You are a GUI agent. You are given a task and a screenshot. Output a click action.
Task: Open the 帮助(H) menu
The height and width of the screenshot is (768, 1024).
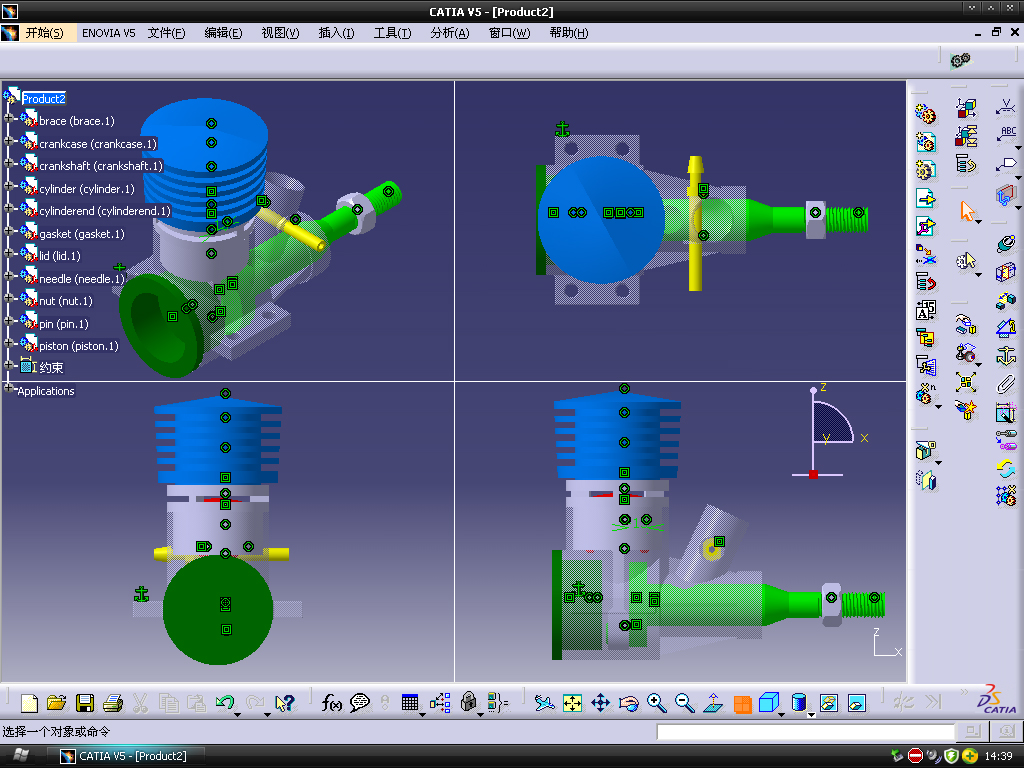point(569,33)
